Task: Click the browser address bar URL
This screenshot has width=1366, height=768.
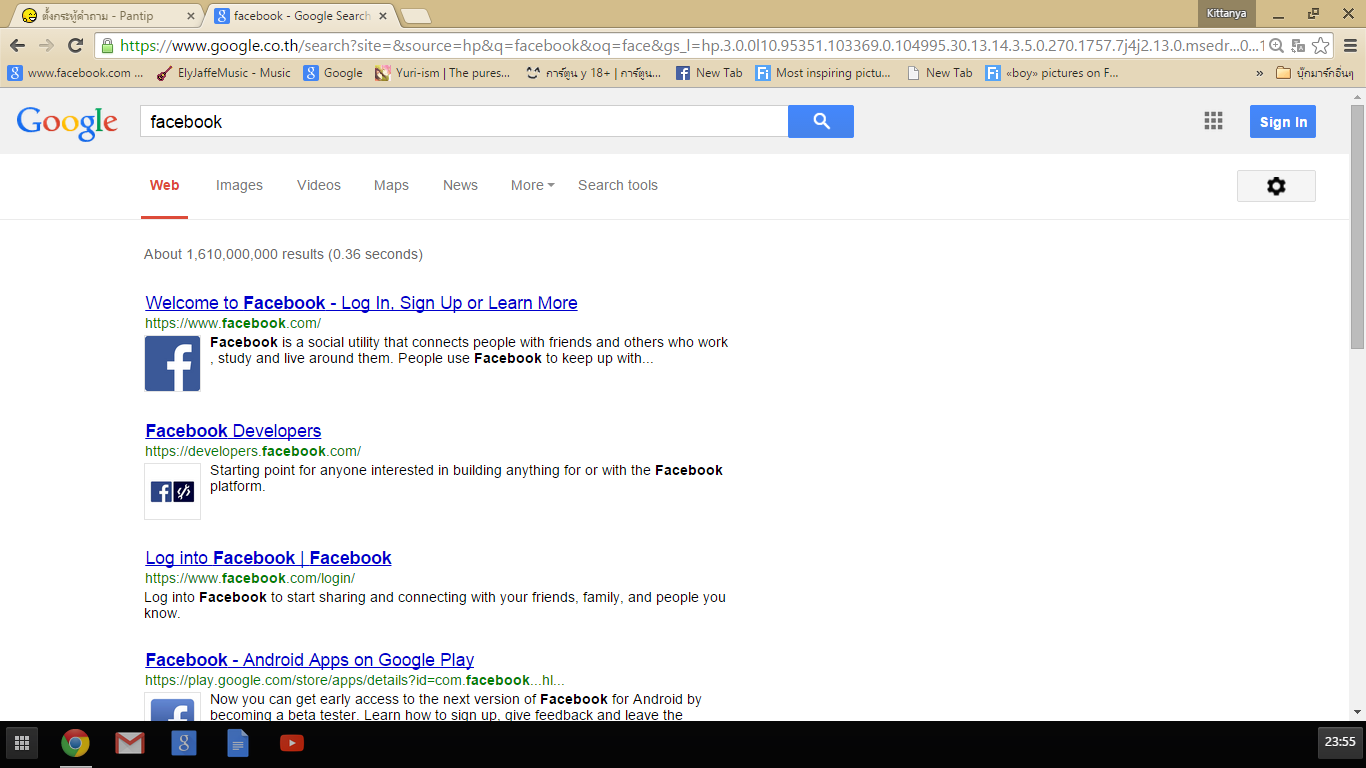Action: pos(692,45)
